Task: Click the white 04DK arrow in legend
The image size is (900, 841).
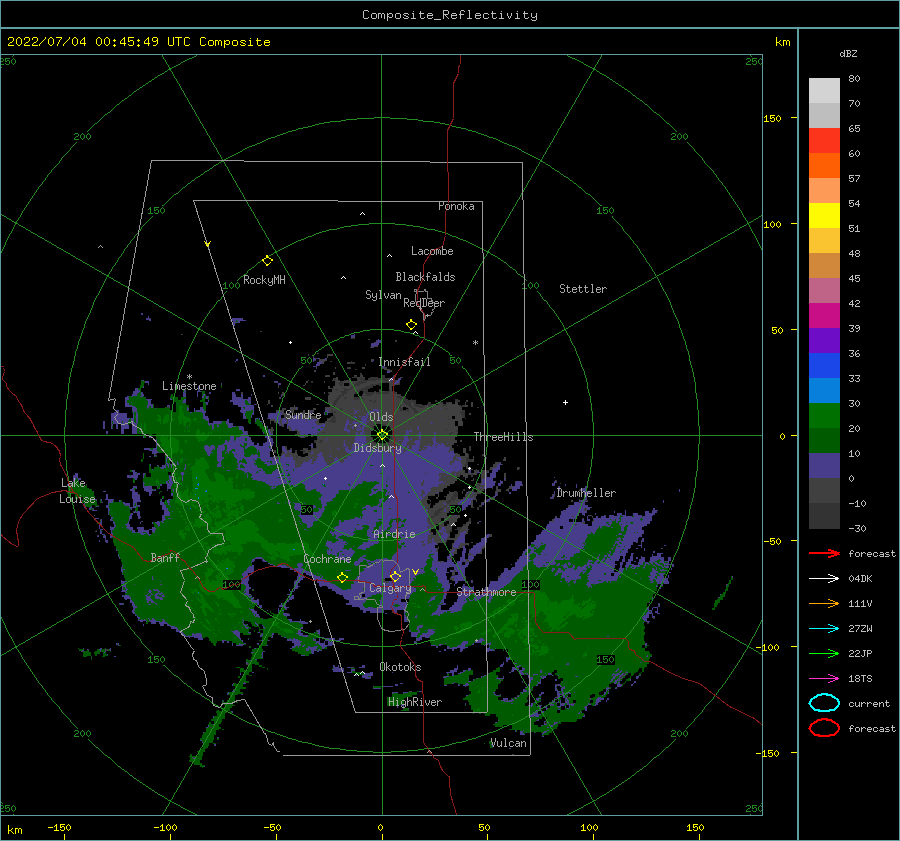Action: click(824, 579)
